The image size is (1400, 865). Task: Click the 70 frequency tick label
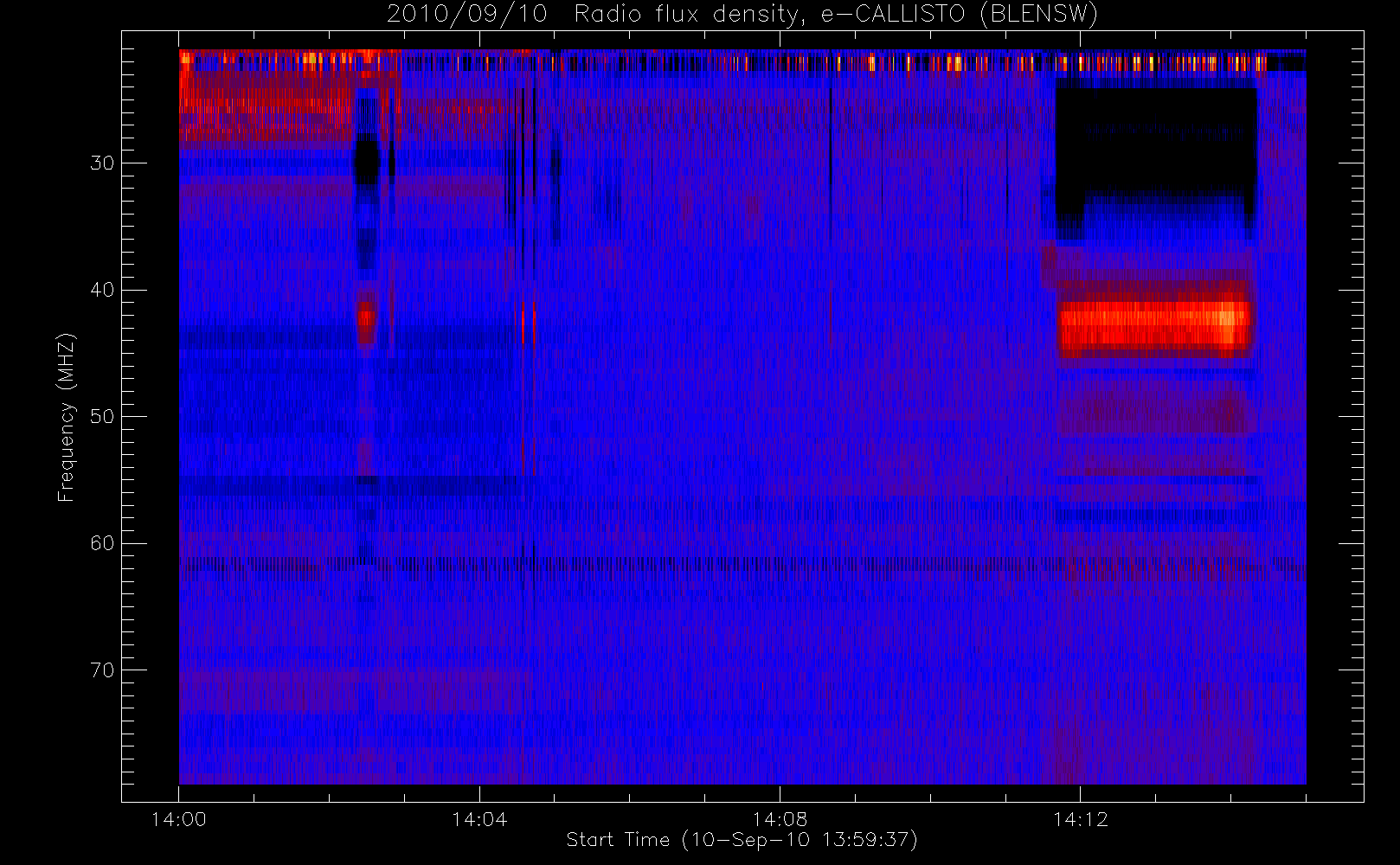tap(102, 670)
